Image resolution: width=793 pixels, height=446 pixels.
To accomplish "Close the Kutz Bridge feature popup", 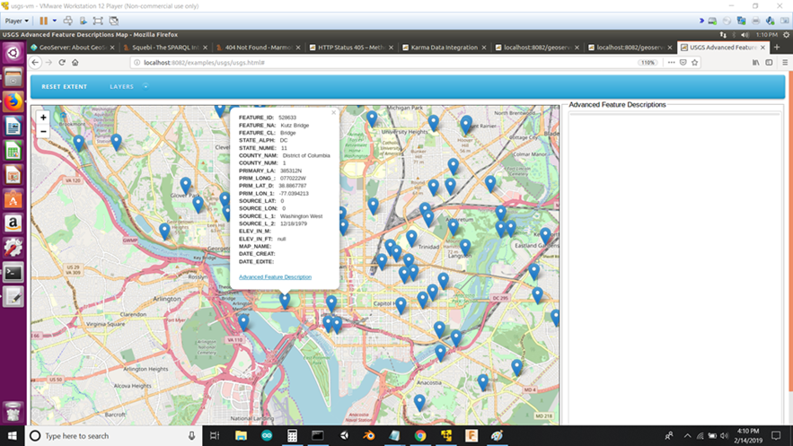I will pyautogui.click(x=333, y=113).
